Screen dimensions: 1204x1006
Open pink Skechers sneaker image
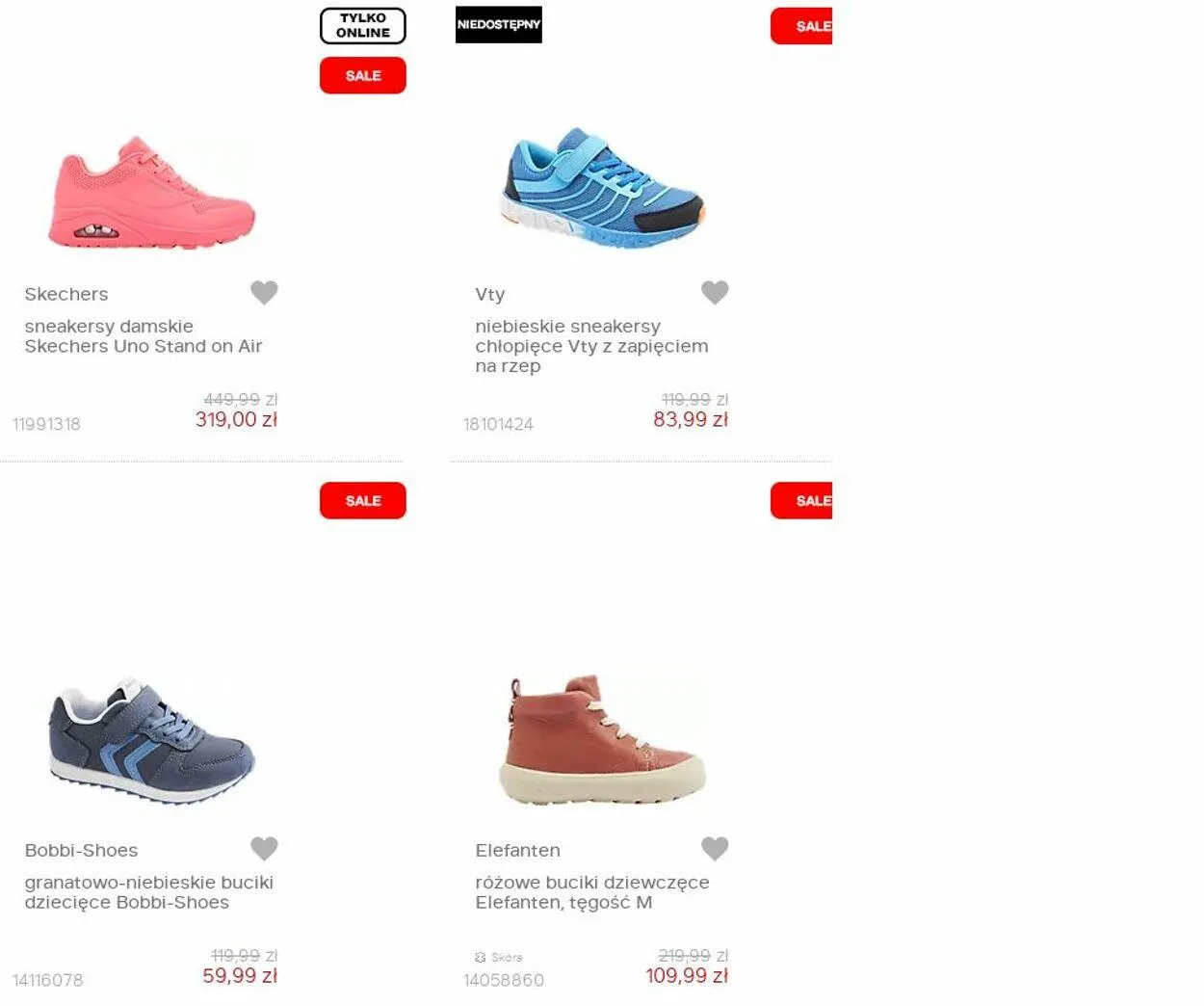pyautogui.click(x=152, y=193)
